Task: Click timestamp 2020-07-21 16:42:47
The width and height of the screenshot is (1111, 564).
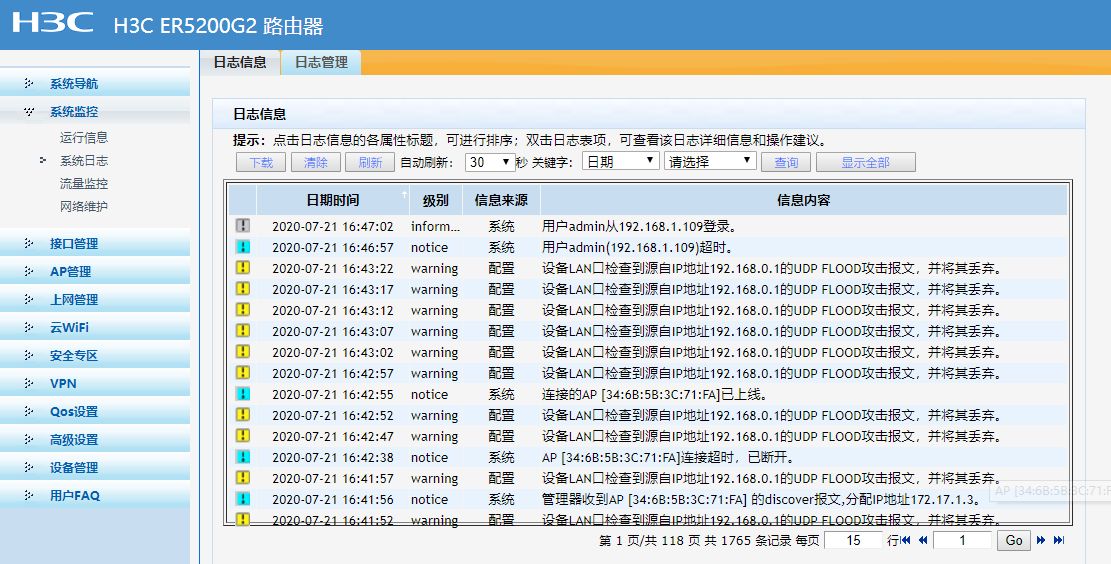Action: (332, 436)
